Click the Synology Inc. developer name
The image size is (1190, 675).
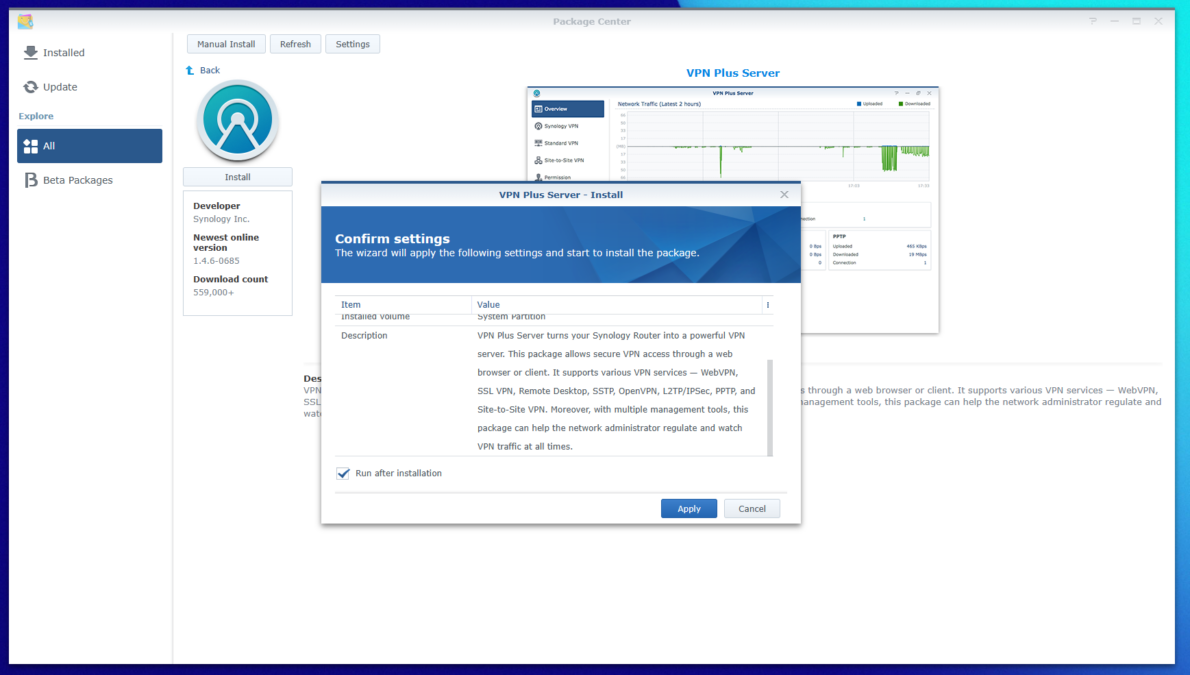pos(221,219)
